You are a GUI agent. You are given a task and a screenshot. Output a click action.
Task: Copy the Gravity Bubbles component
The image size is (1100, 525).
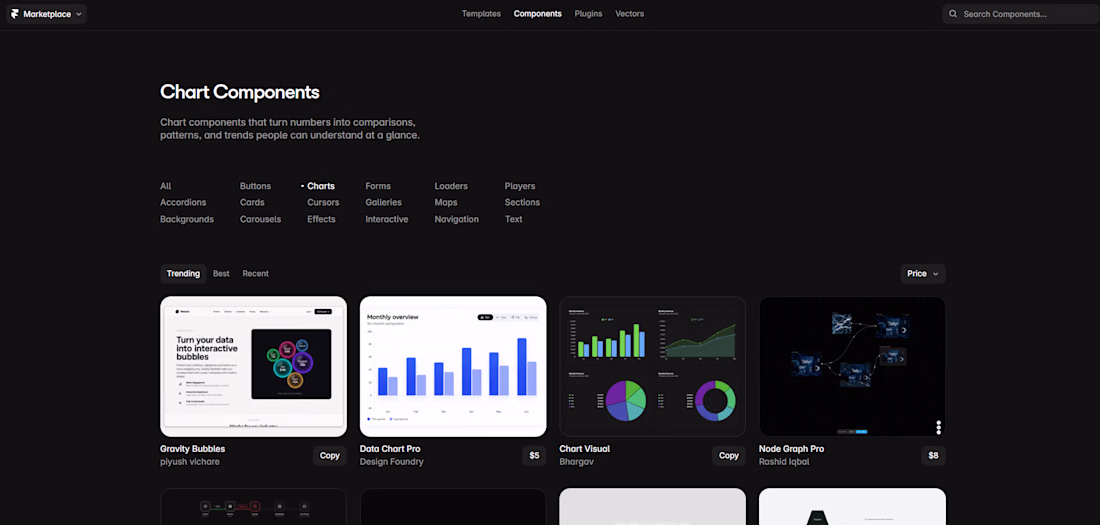click(330, 456)
